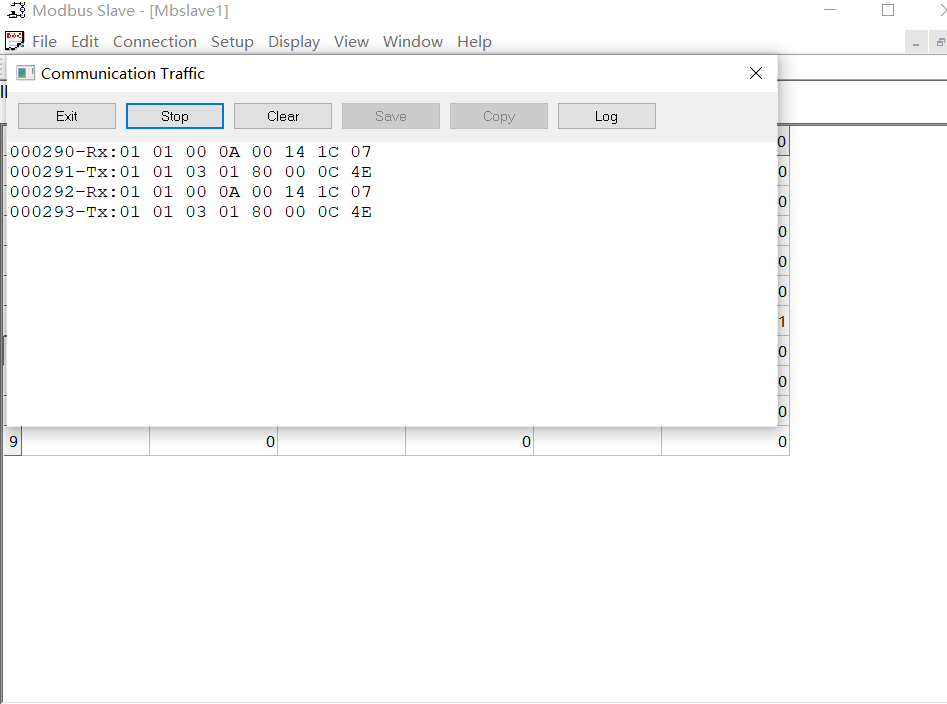Screen dimensions: 947x704
Task: Open the View menu
Action: tap(351, 42)
